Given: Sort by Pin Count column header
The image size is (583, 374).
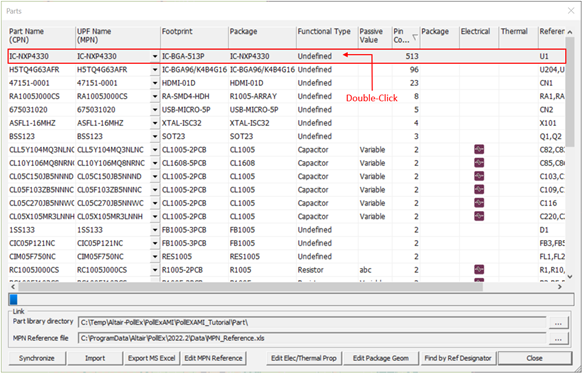Looking at the screenshot, I should (406, 36).
